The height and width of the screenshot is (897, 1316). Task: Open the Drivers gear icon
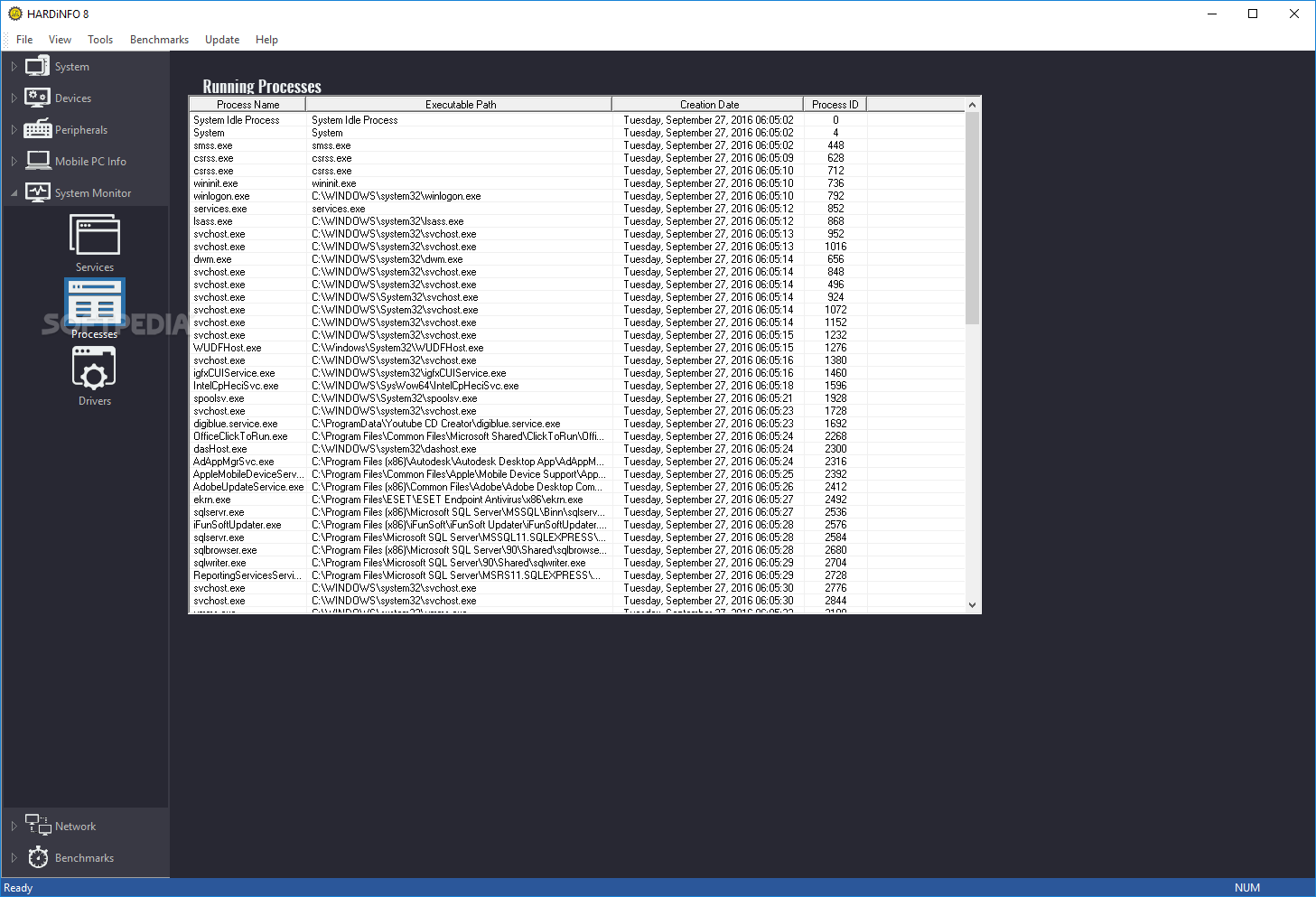click(94, 369)
